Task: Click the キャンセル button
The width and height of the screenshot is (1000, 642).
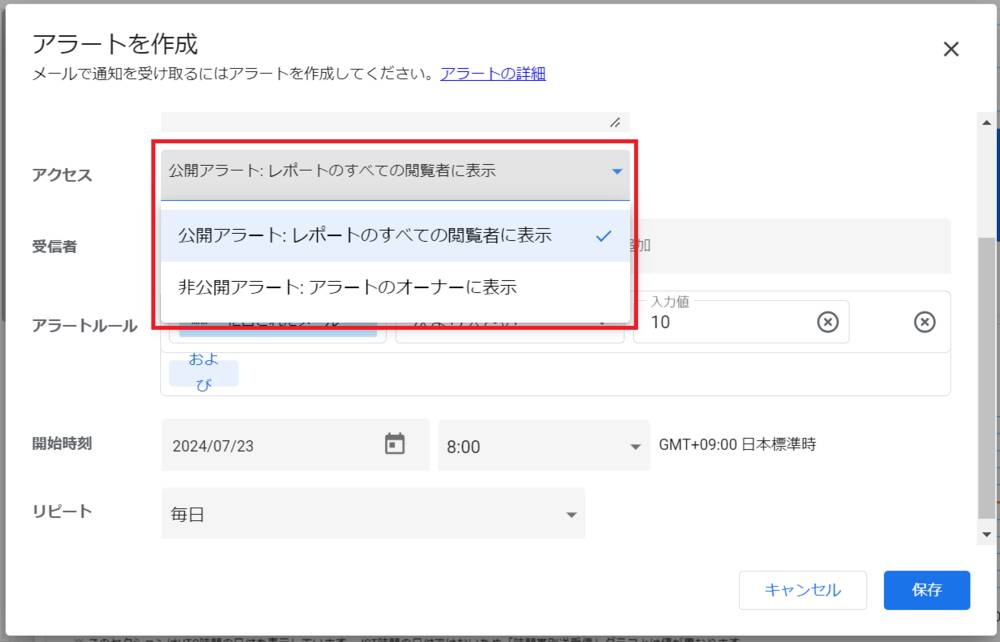Action: [802, 590]
